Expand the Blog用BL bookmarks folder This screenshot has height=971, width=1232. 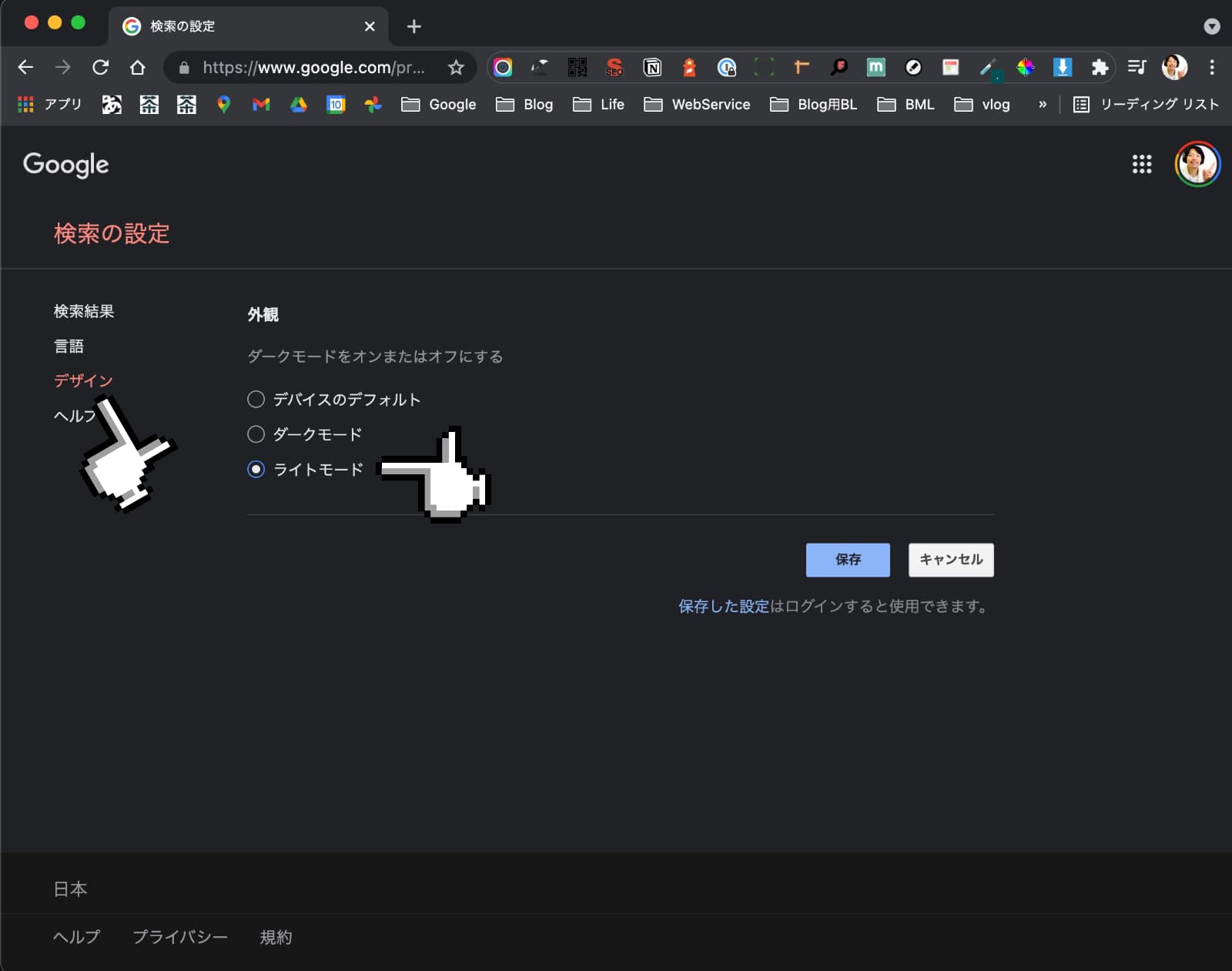click(x=813, y=104)
